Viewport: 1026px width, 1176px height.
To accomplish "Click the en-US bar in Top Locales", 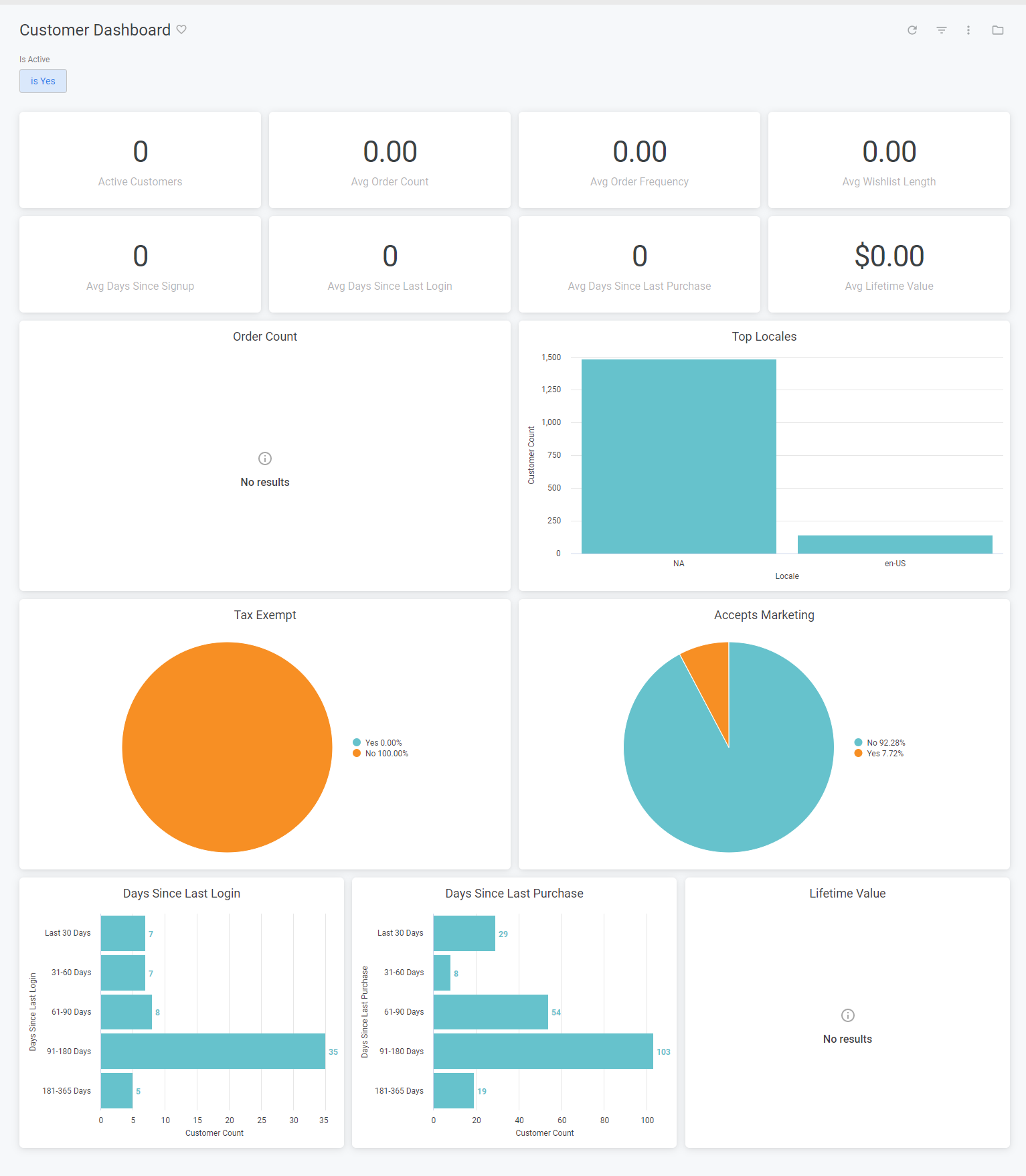I will (895, 545).
